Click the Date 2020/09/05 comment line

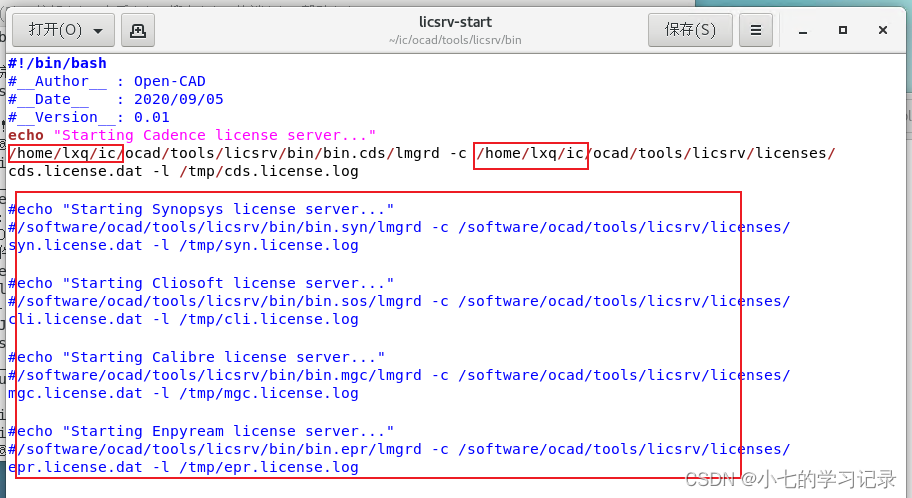(x=116, y=99)
